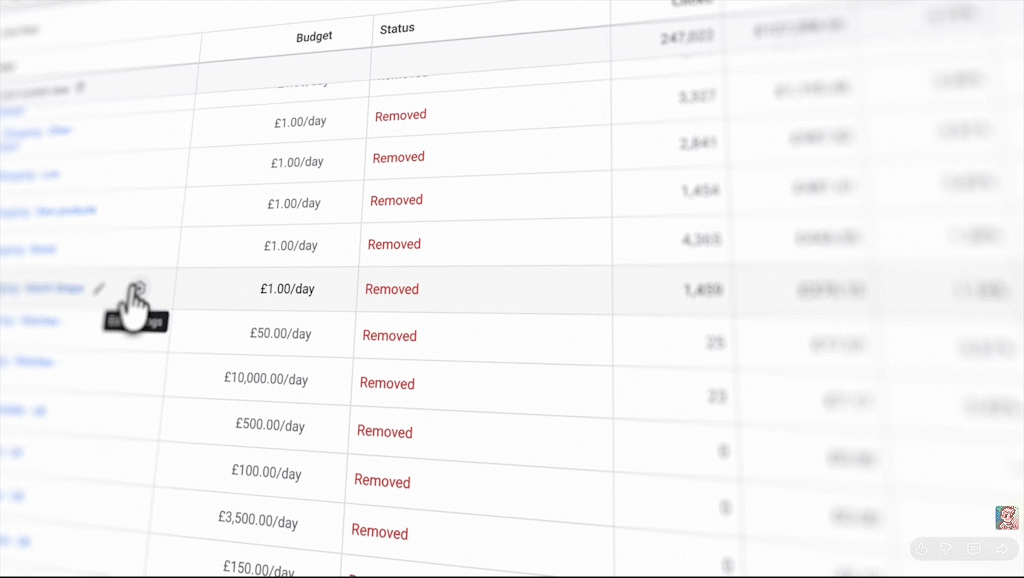Click the 247,033 total clicks value

coord(687,39)
